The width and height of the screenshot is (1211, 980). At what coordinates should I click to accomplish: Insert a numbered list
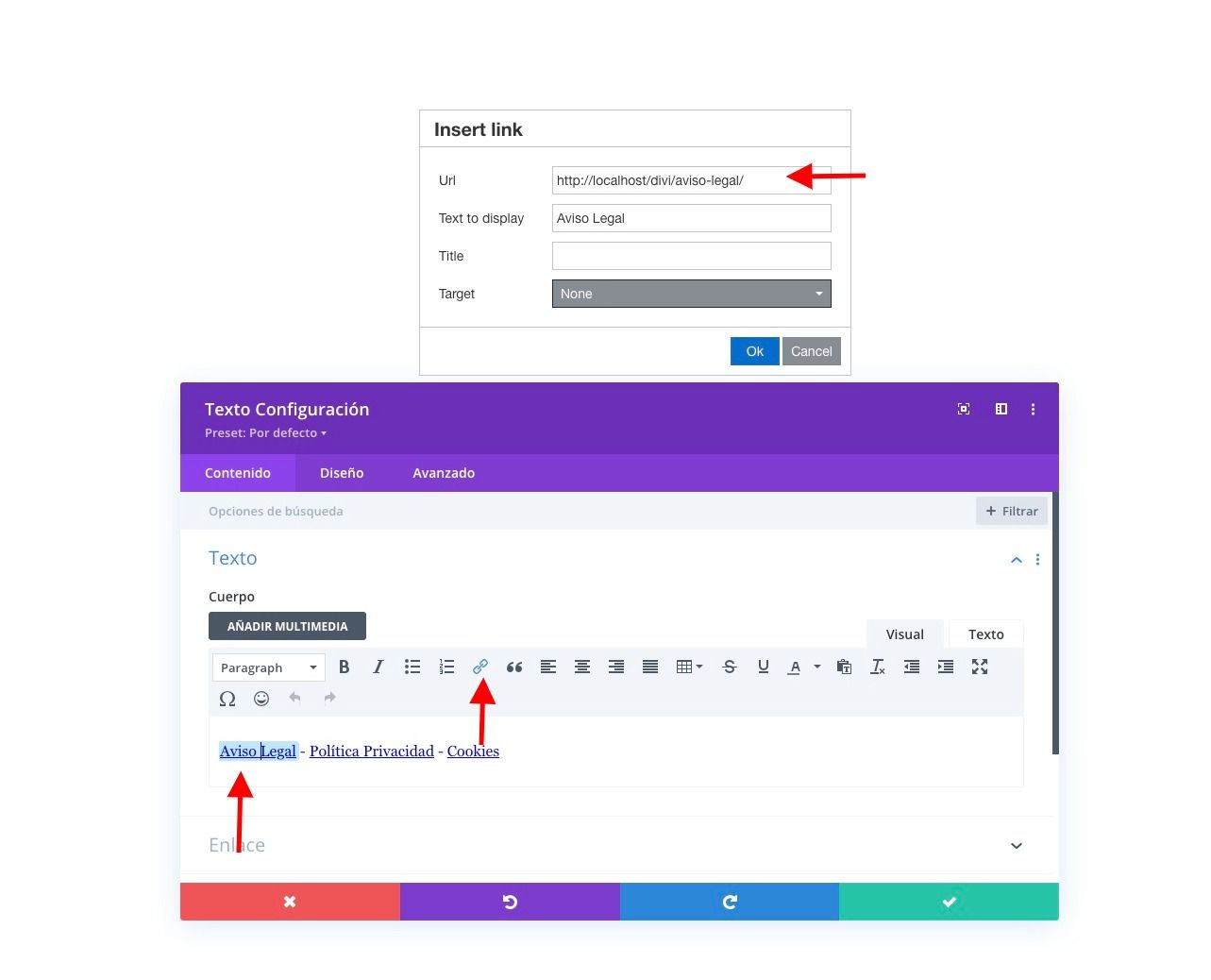(x=446, y=667)
